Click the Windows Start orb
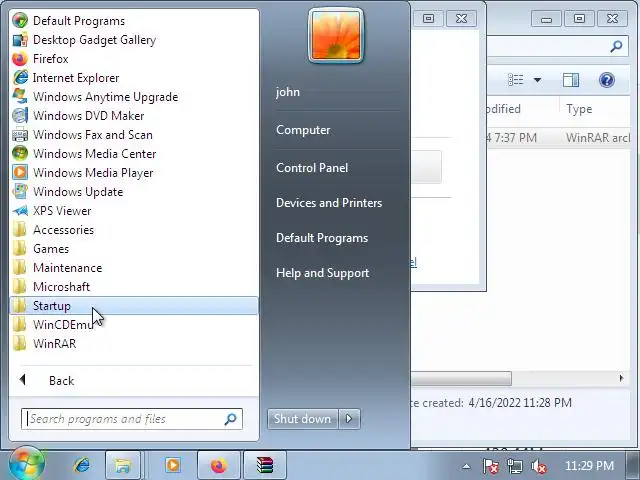640x480 pixels. tap(26, 464)
